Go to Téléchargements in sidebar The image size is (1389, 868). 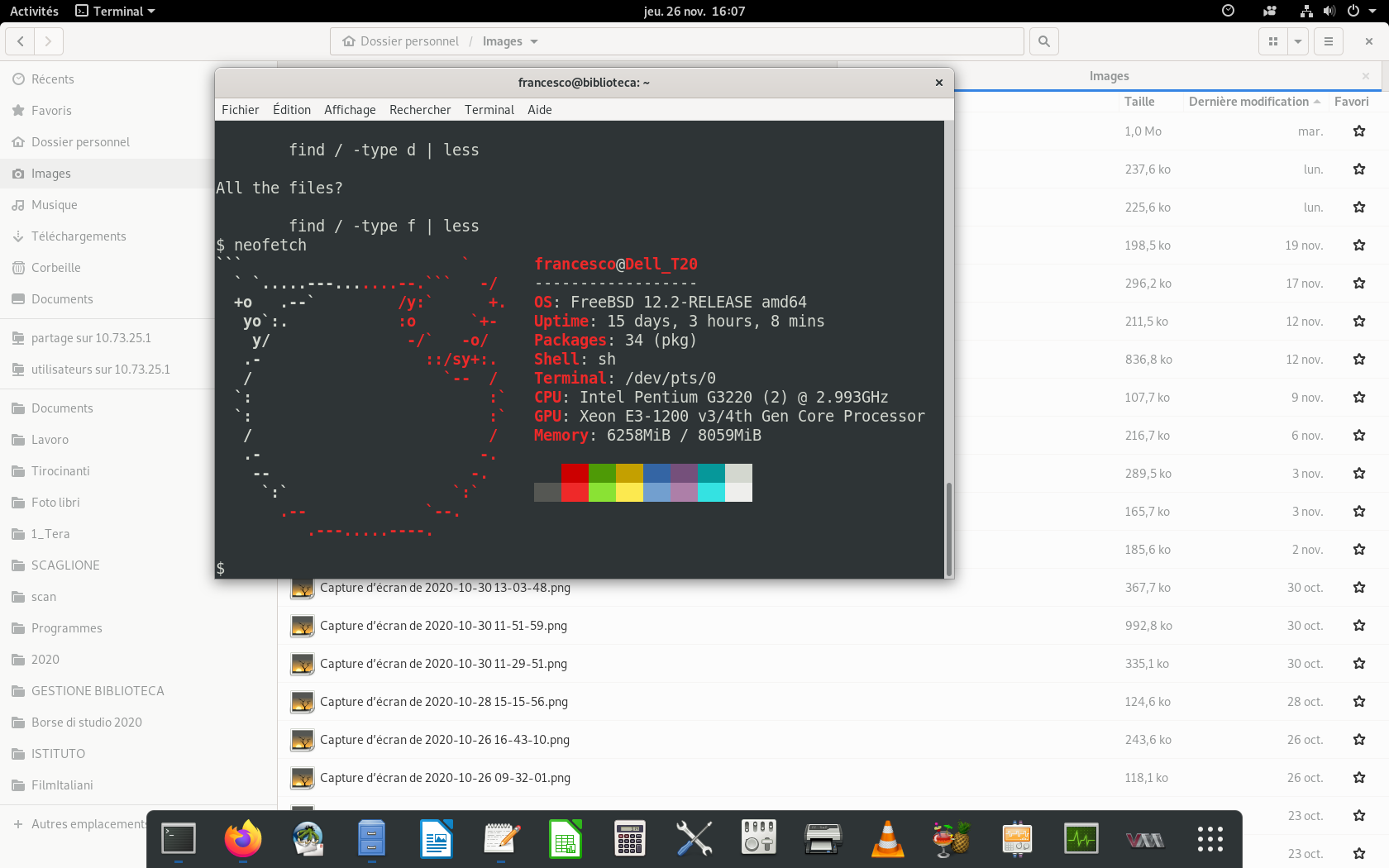point(79,236)
